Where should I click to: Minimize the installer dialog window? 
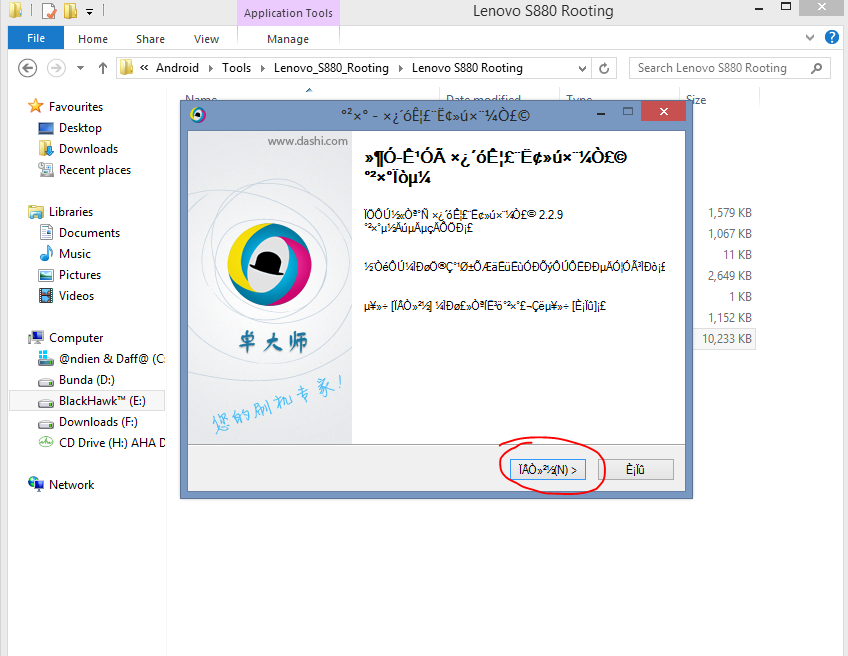coord(600,112)
